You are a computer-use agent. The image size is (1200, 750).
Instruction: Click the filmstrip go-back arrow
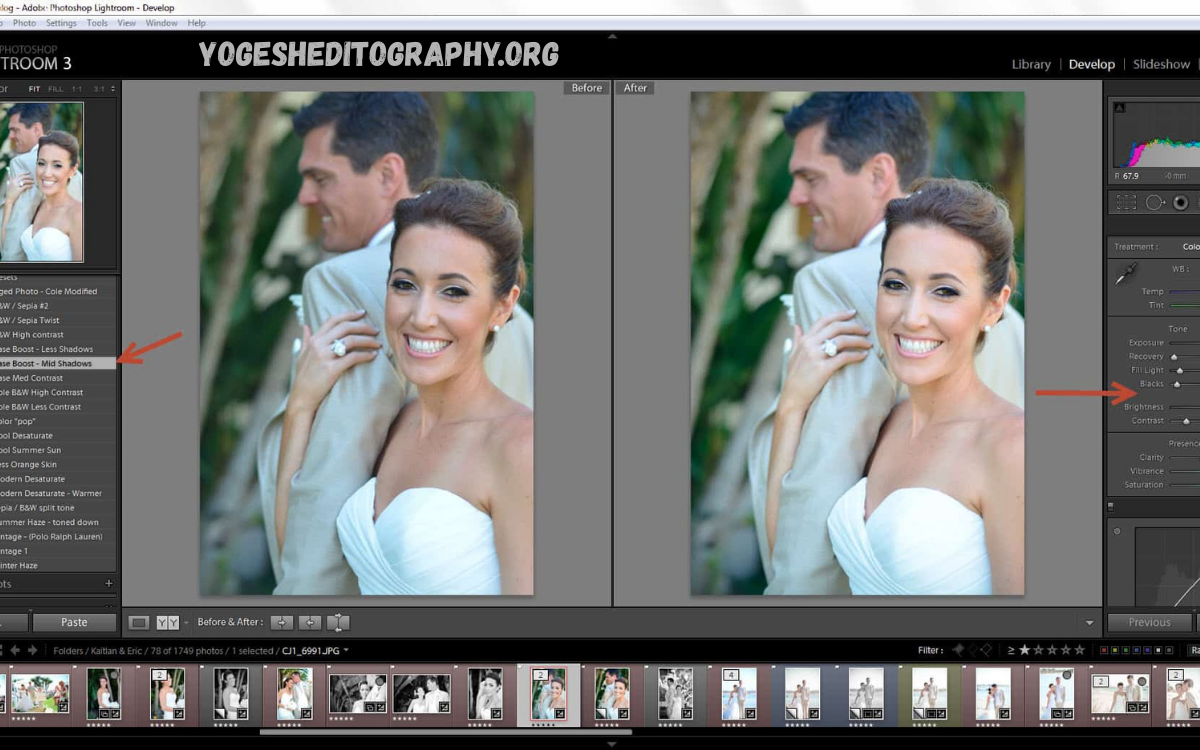(x=15, y=651)
